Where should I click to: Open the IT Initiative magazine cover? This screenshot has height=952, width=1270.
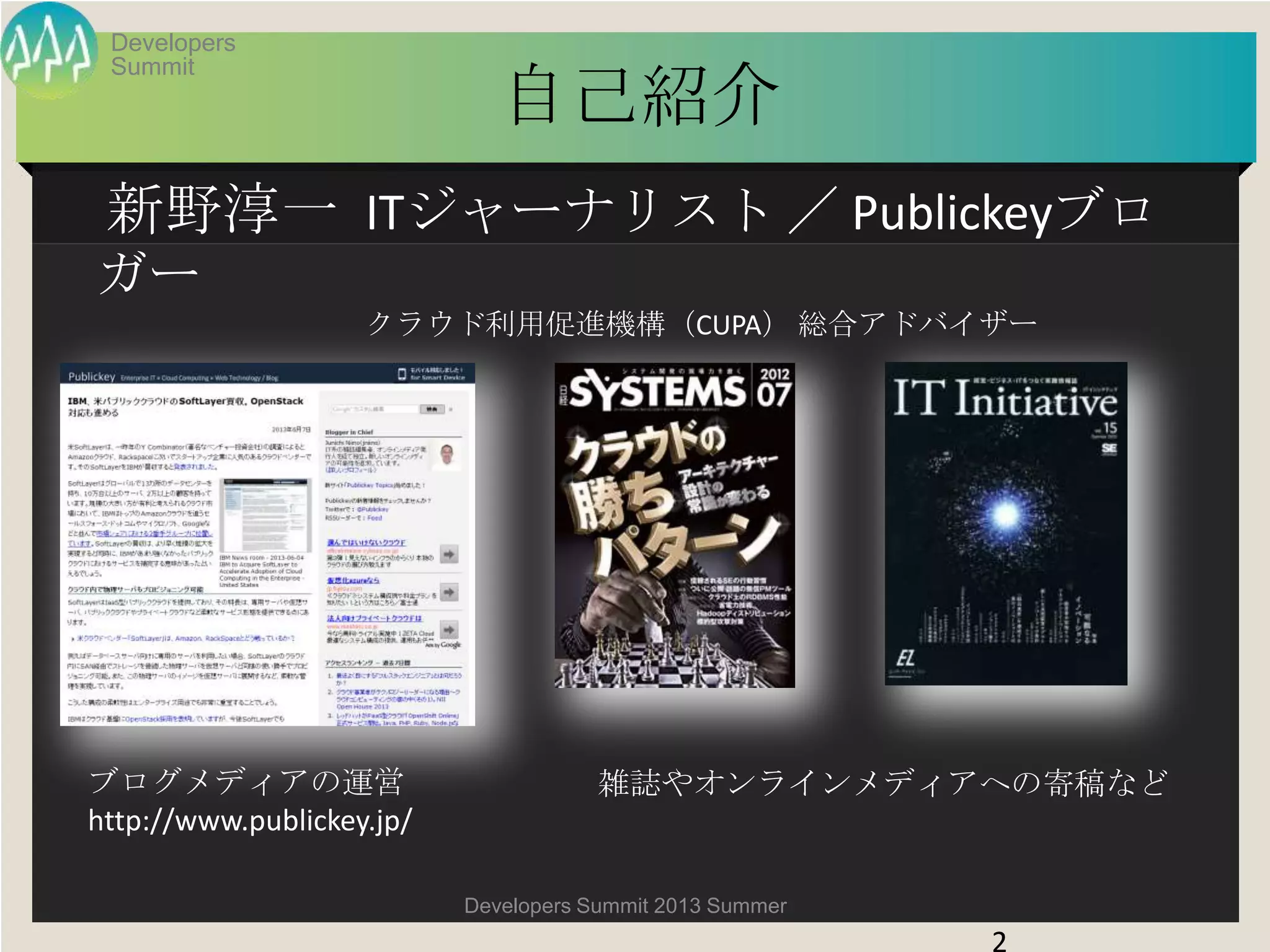[x=1006, y=524]
